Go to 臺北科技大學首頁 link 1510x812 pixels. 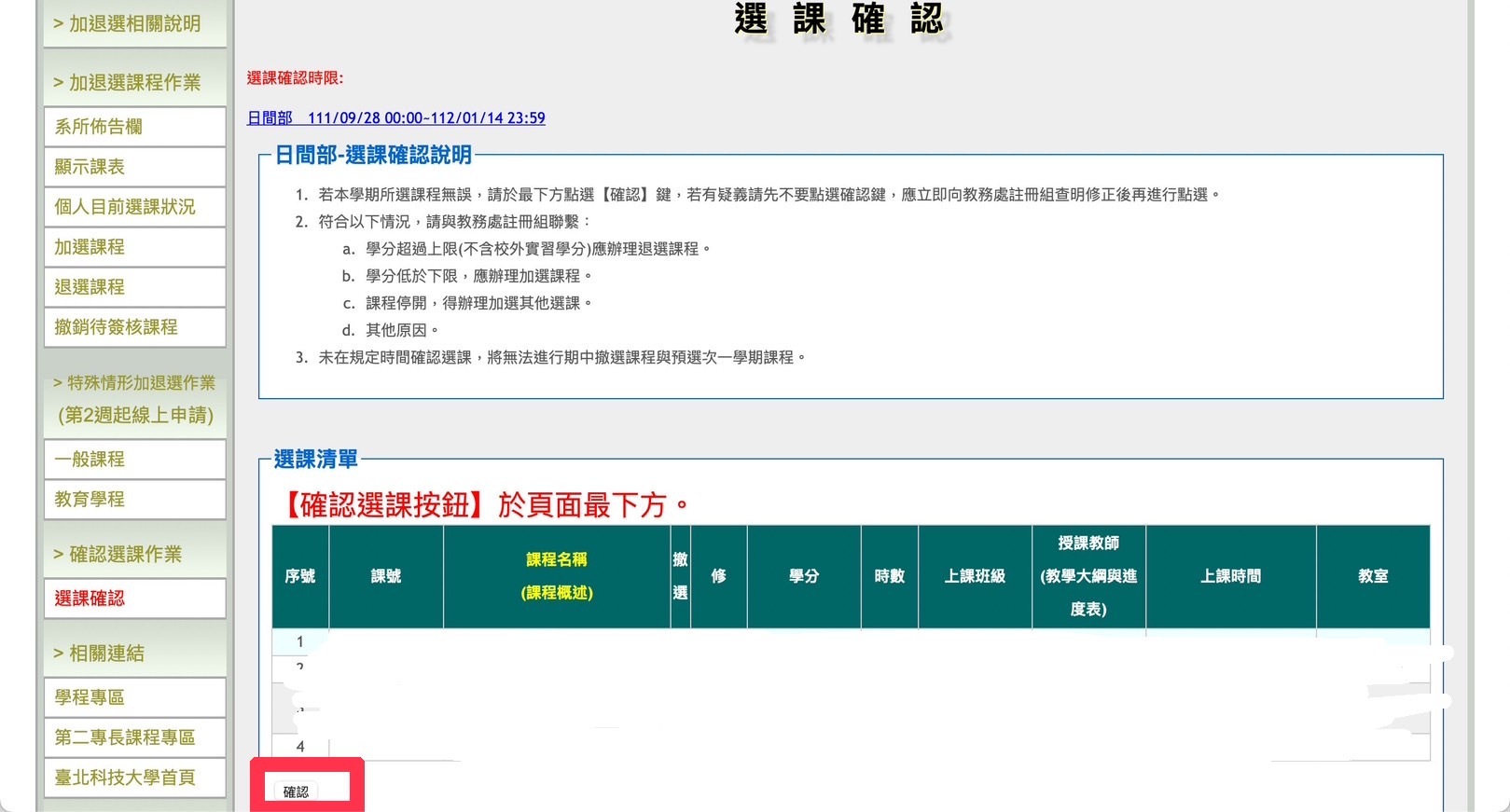tap(135, 778)
